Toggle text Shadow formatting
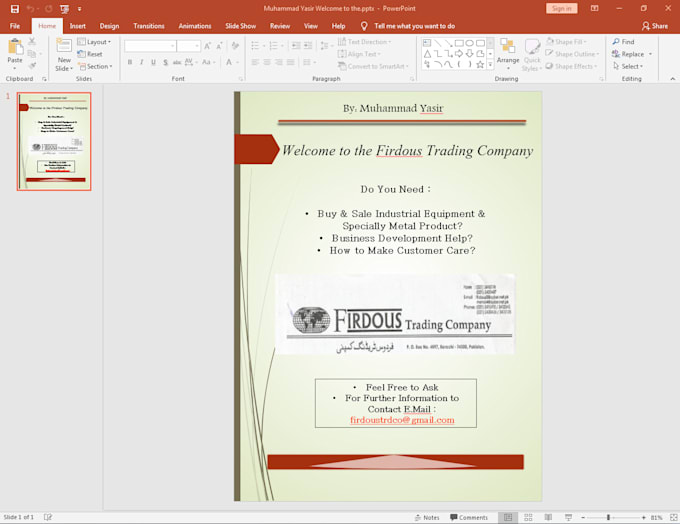680x524 pixels. coord(165,62)
